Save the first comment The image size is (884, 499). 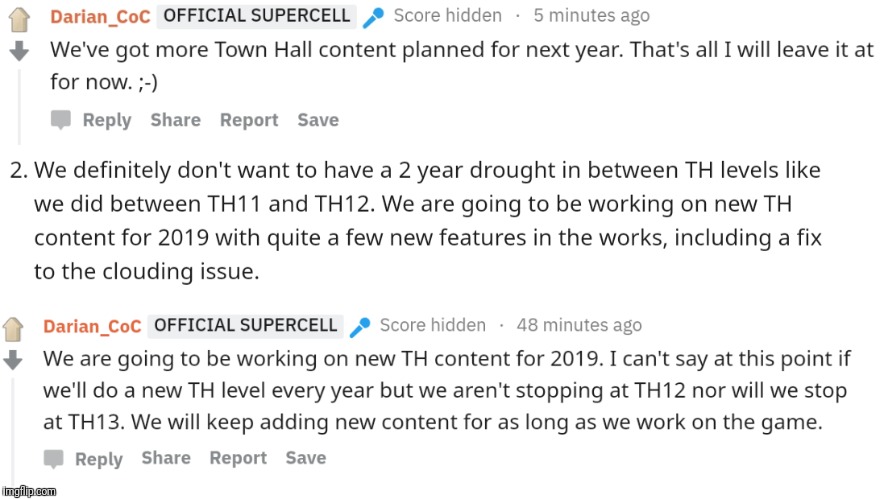point(318,120)
